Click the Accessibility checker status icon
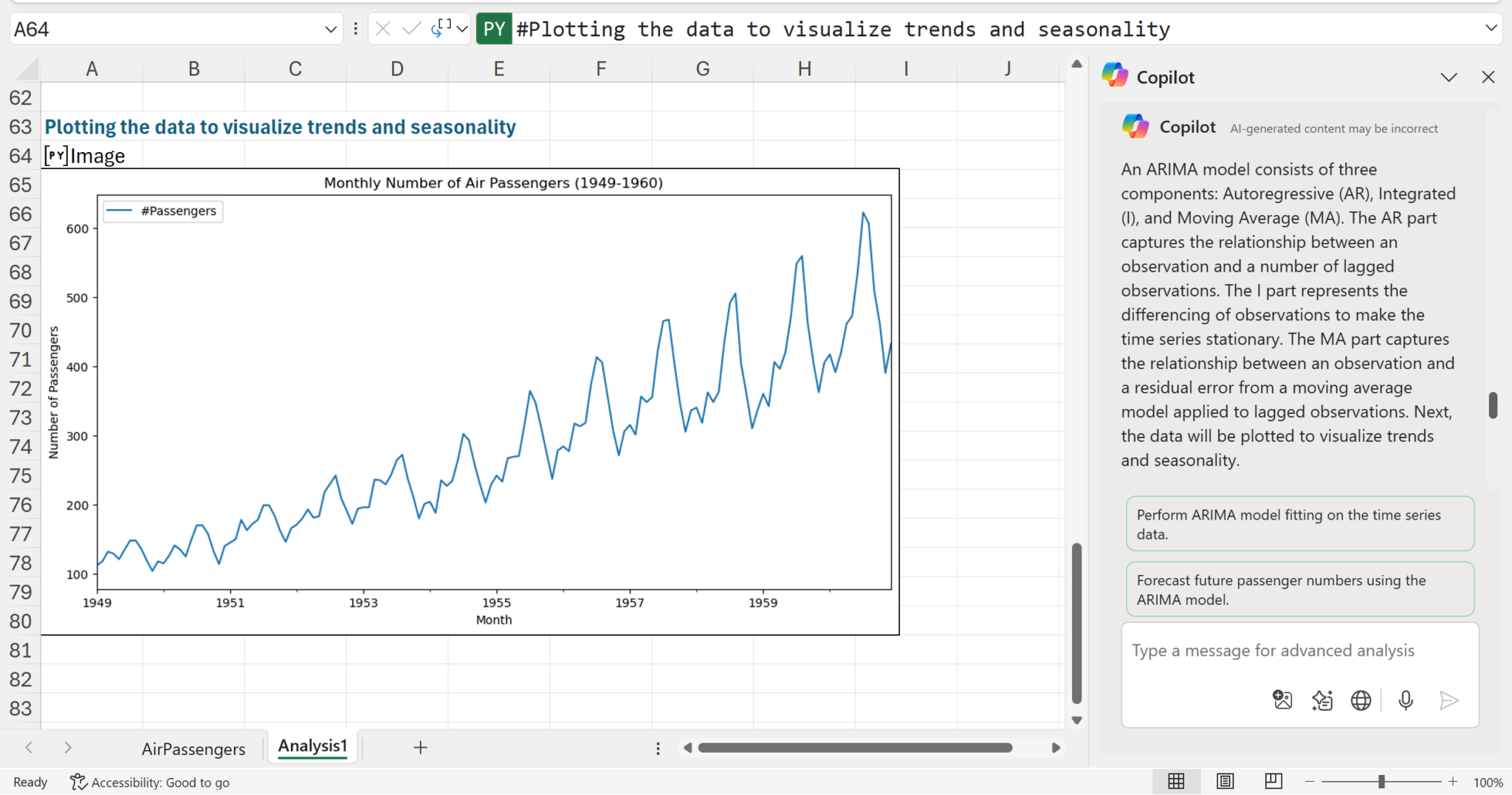 coord(78,782)
